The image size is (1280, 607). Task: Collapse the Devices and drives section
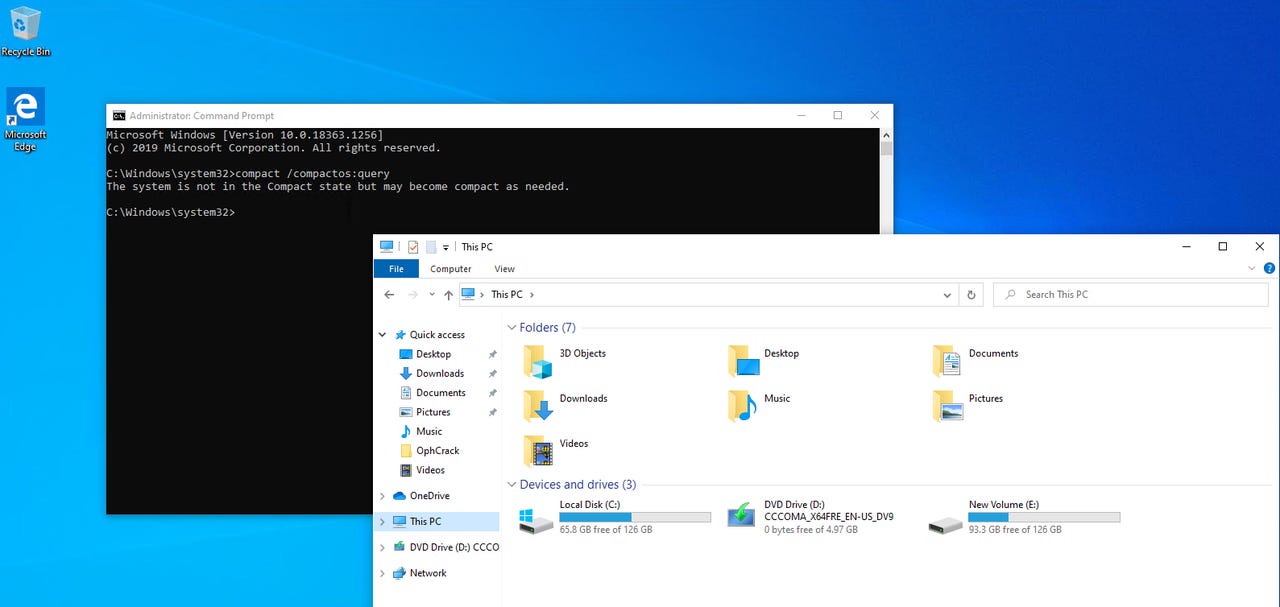510,484
